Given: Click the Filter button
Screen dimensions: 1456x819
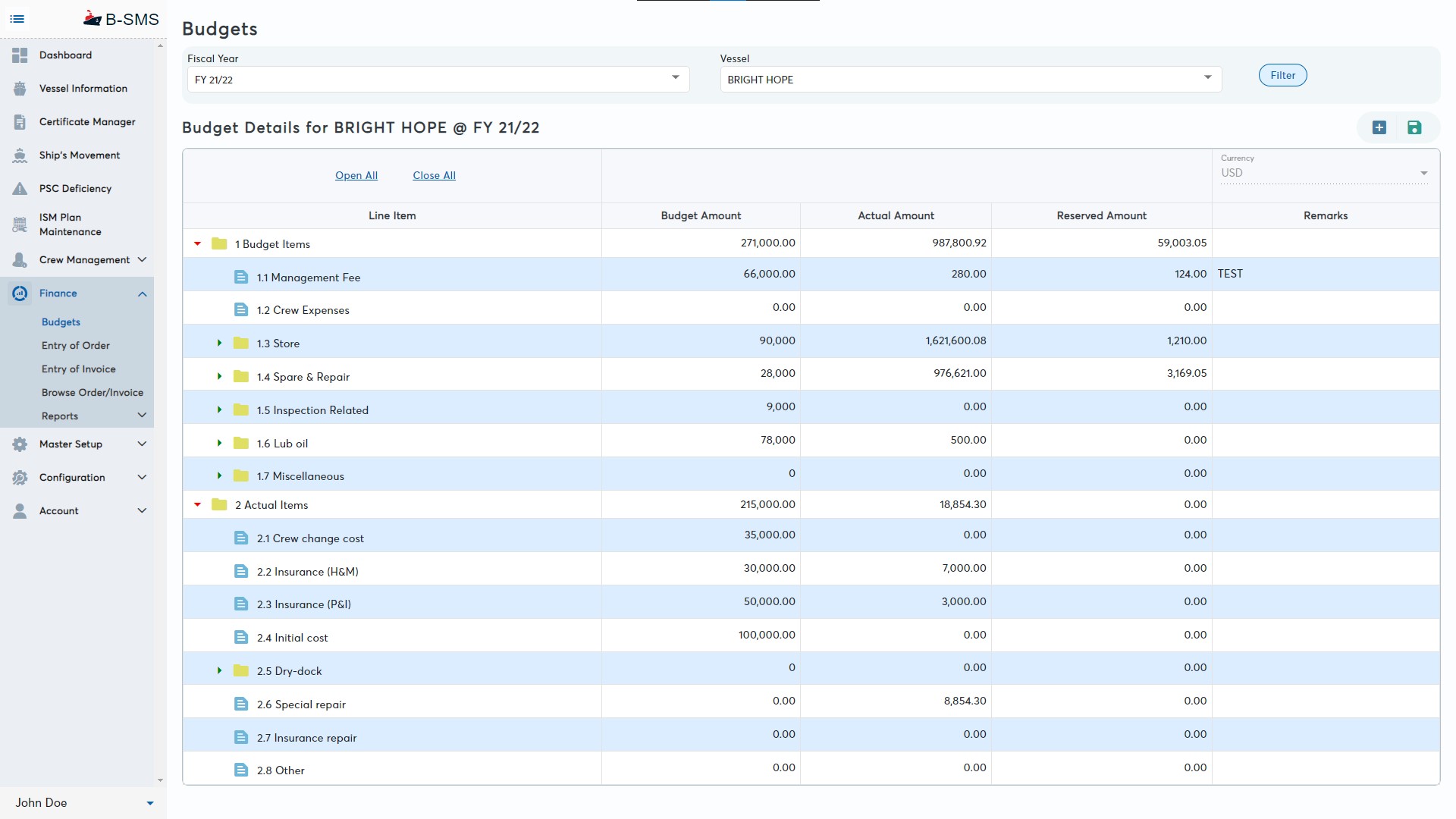Looking at the screenshot, I should tap(1282, 75).
